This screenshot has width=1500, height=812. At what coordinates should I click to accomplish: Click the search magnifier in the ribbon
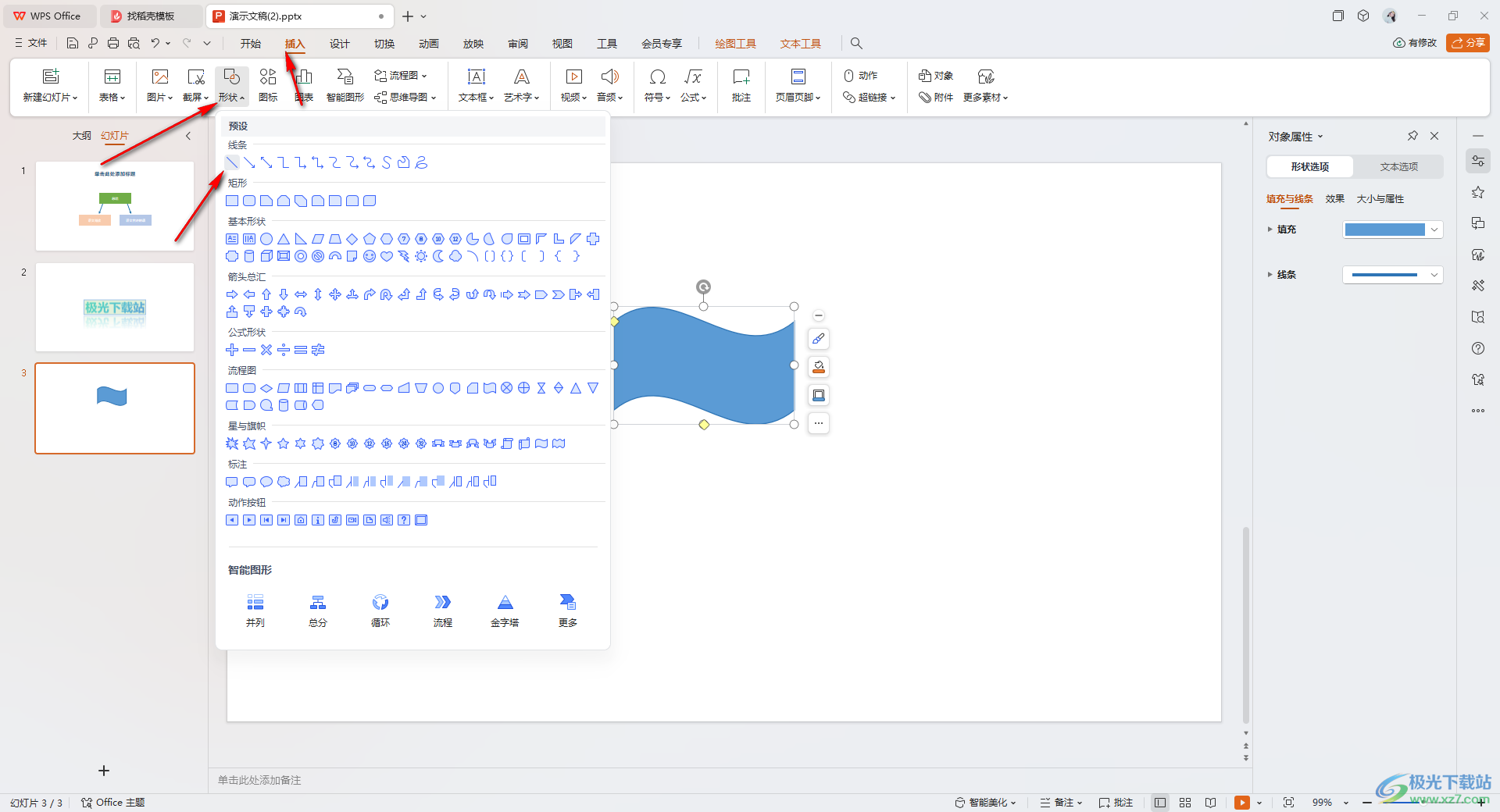[x=856, y=44]
